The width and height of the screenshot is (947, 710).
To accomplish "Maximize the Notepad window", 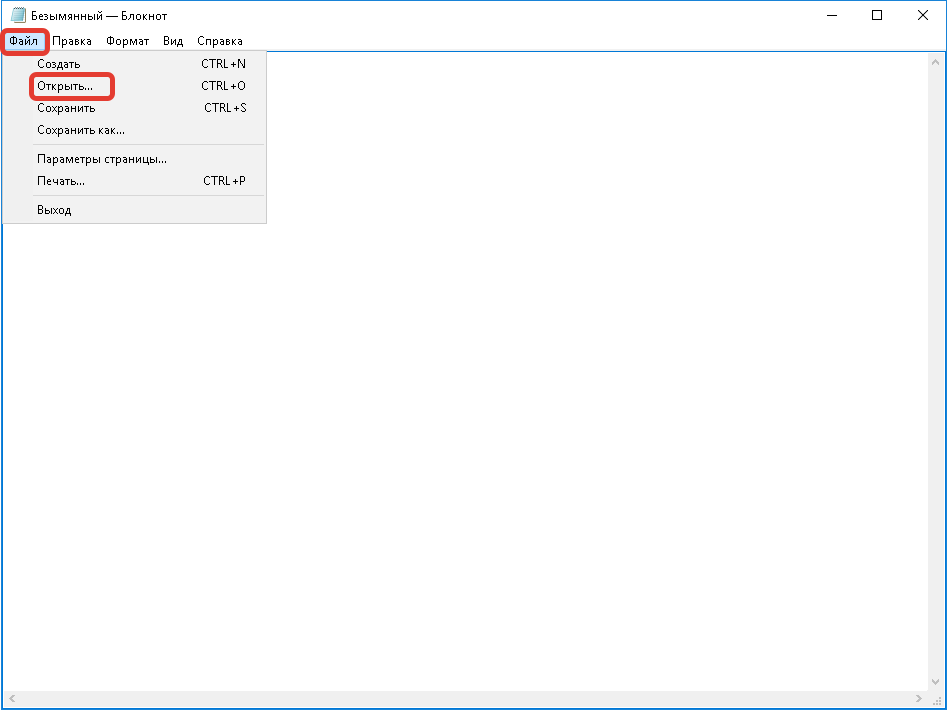I will (x=877, y=16).
